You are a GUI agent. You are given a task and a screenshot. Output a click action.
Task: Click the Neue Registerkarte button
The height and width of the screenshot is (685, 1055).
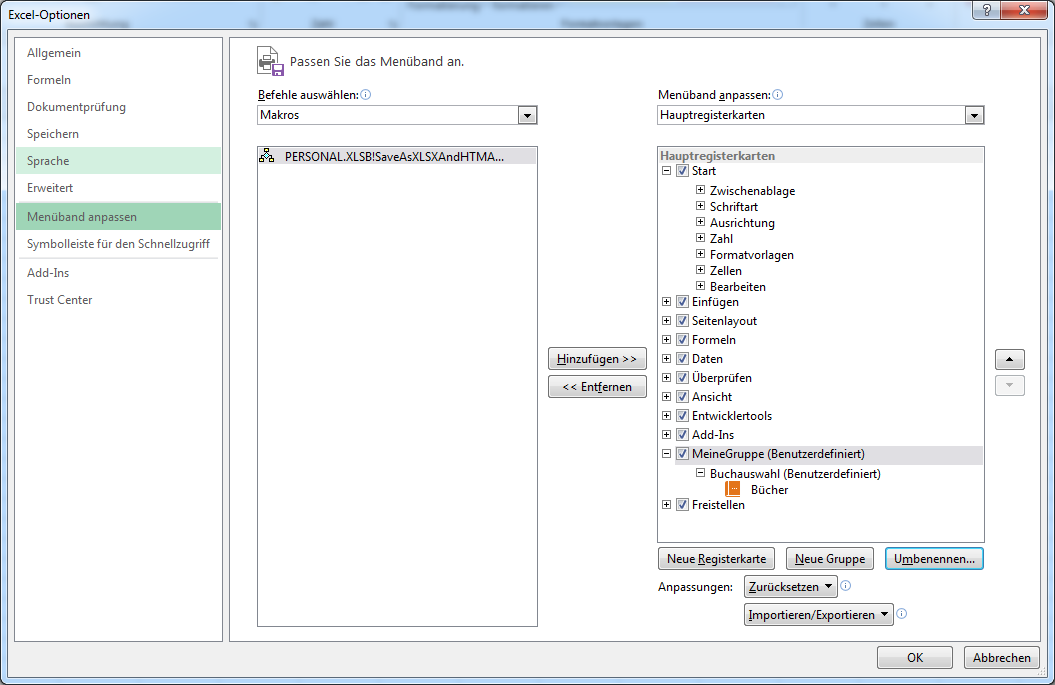[717, 559]
